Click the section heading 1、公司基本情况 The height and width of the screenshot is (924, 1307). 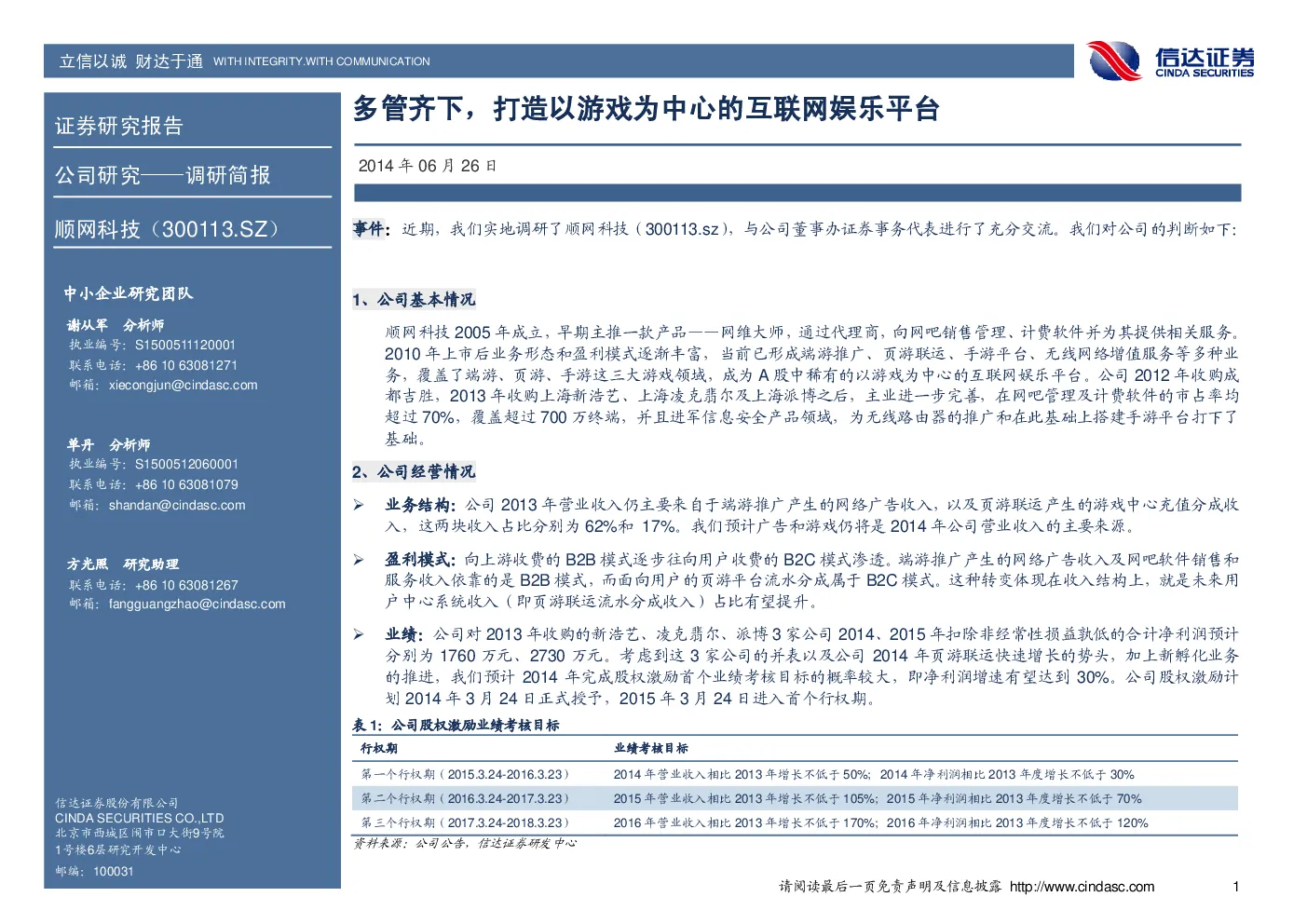414,300
